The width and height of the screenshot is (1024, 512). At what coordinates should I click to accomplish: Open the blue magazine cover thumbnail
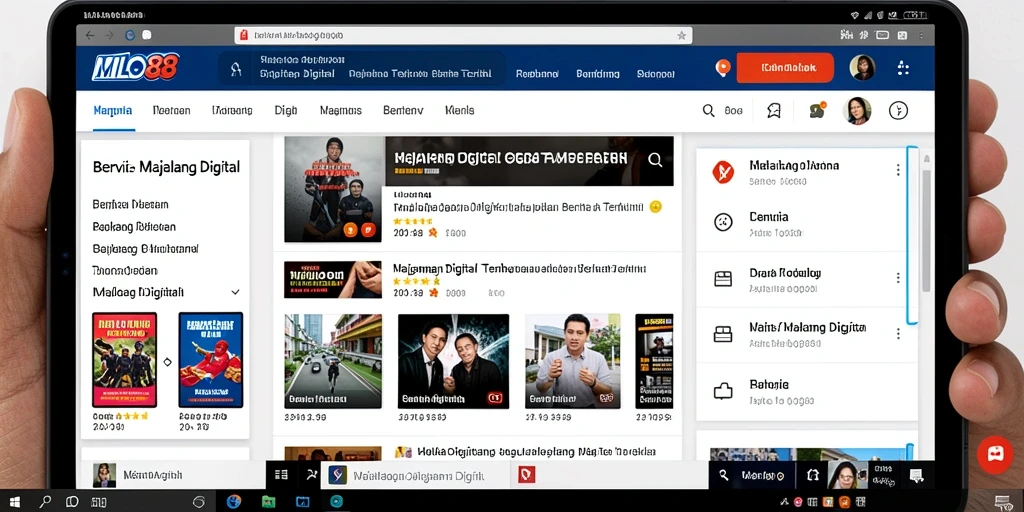[210, 360]
